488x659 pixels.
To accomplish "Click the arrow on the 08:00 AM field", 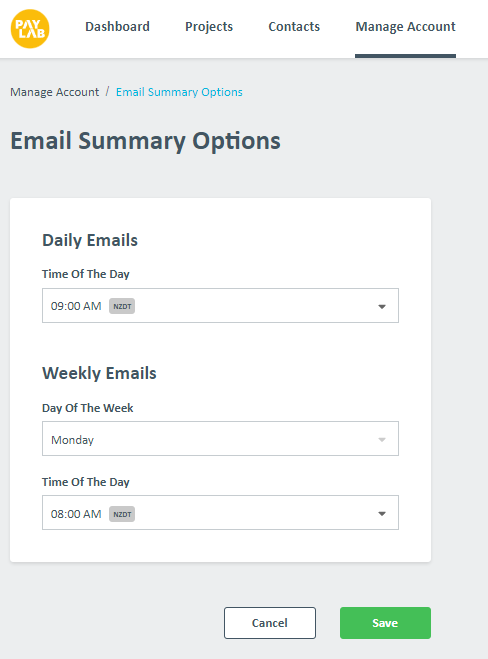I will click(382, 514).
